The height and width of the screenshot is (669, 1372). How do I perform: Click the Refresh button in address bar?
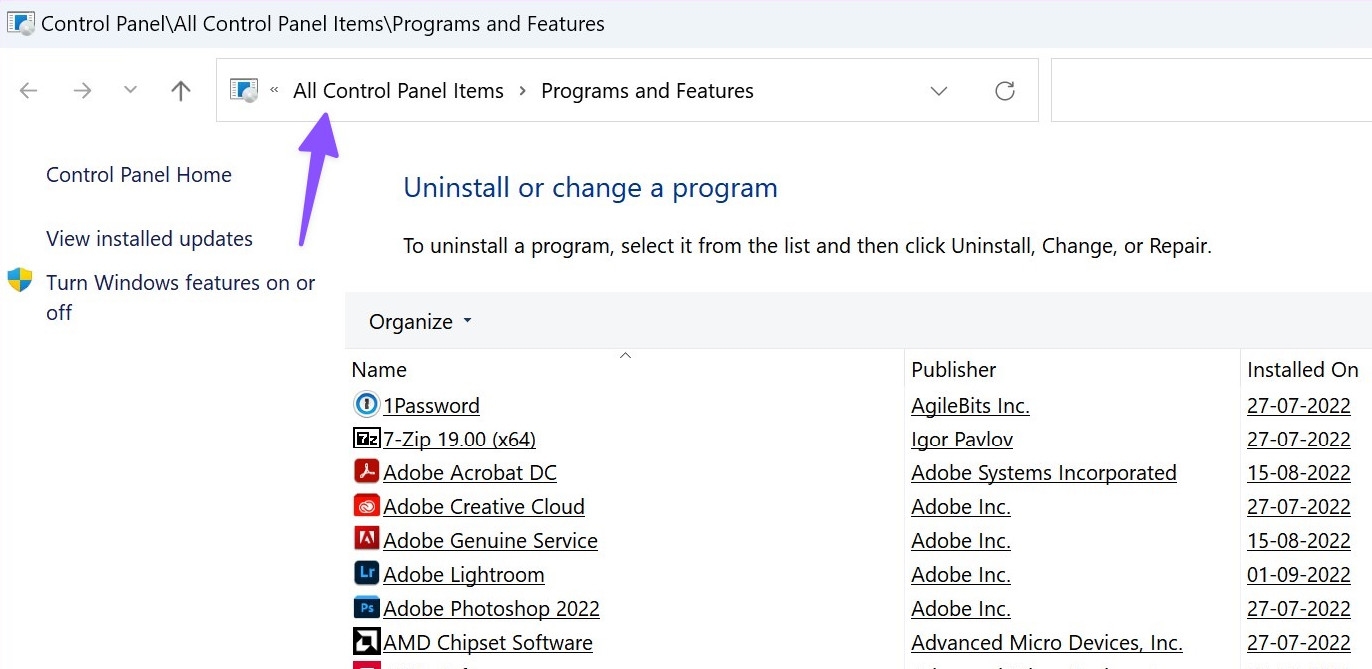(1005, 91)
